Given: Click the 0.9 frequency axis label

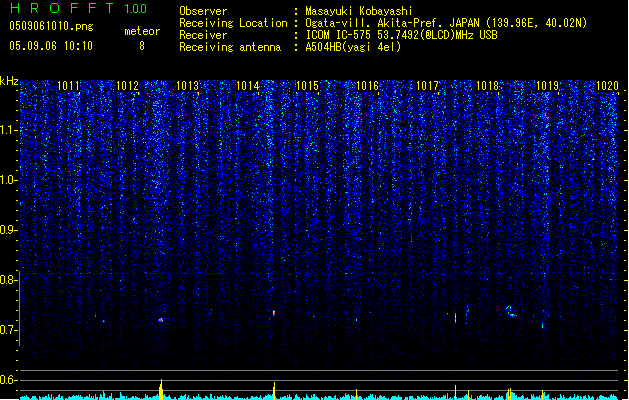Looking at the screenshot, I should tap(8, 230).
